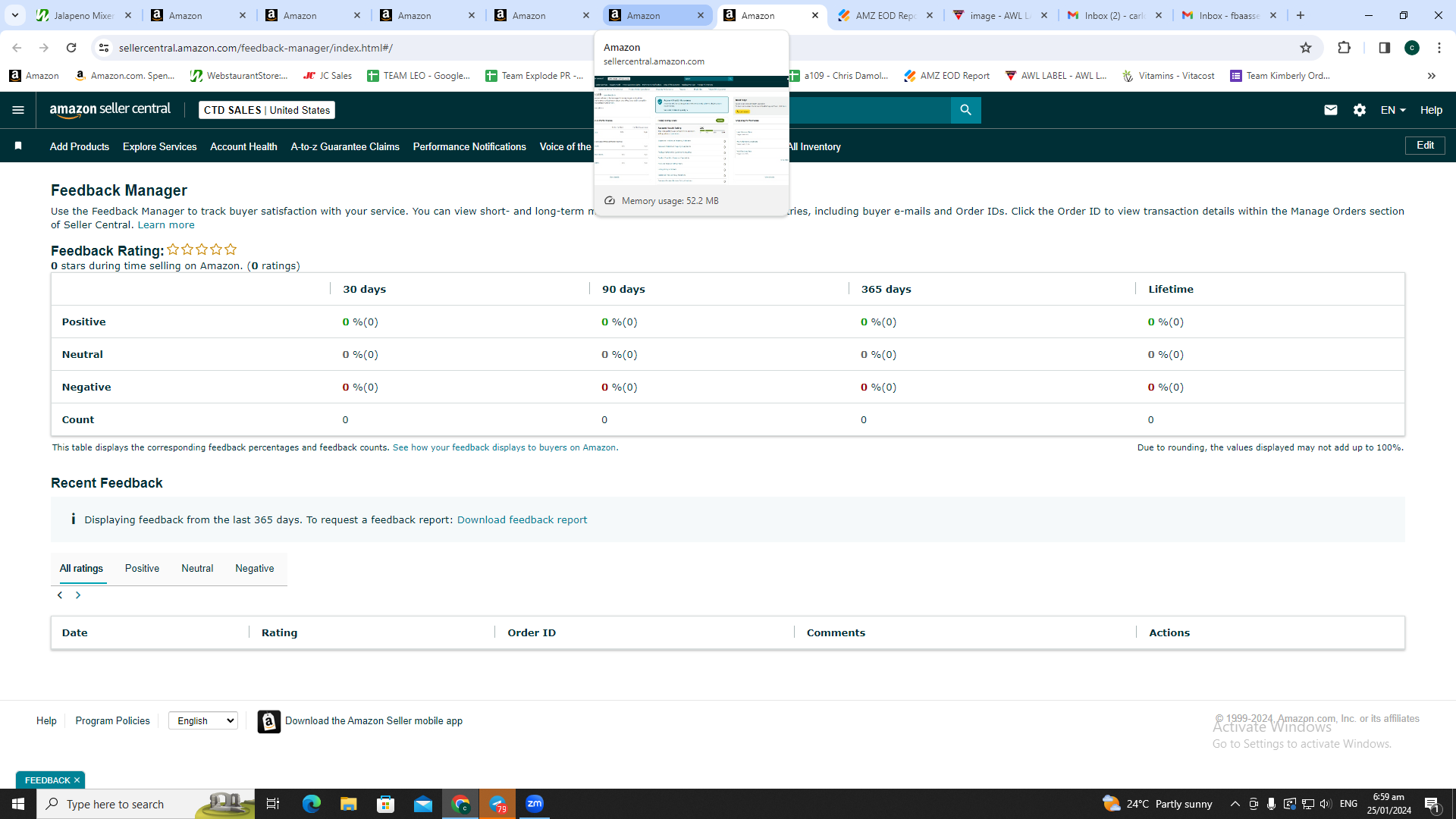Viewport: 1456px width, 819px height.
Task: Click the browser back arrow
Action: point(17,48)
